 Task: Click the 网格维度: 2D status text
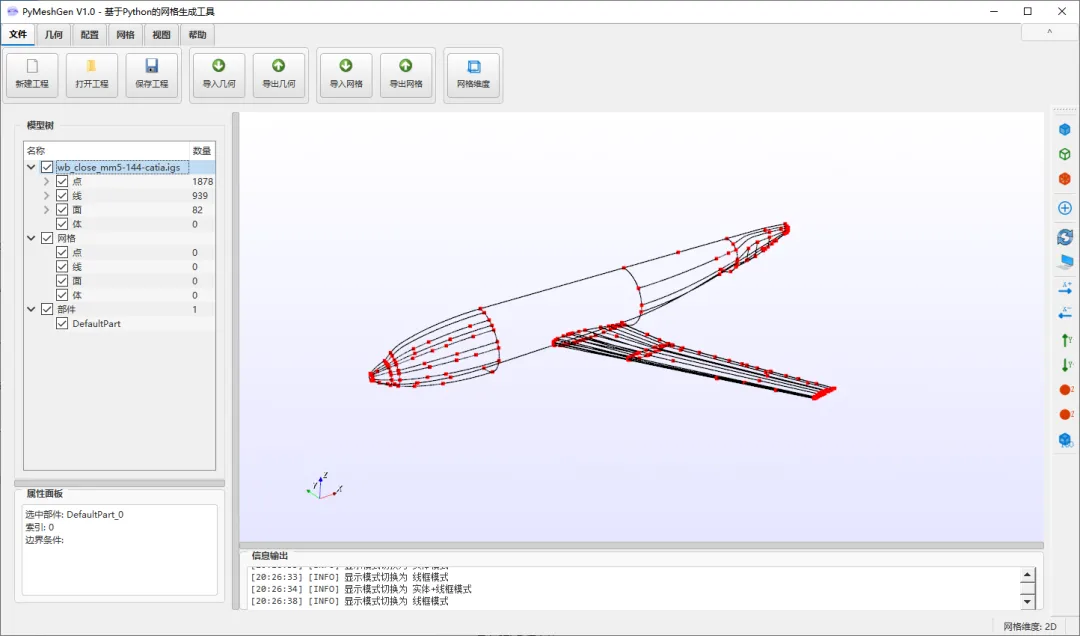coord(1030,626)
